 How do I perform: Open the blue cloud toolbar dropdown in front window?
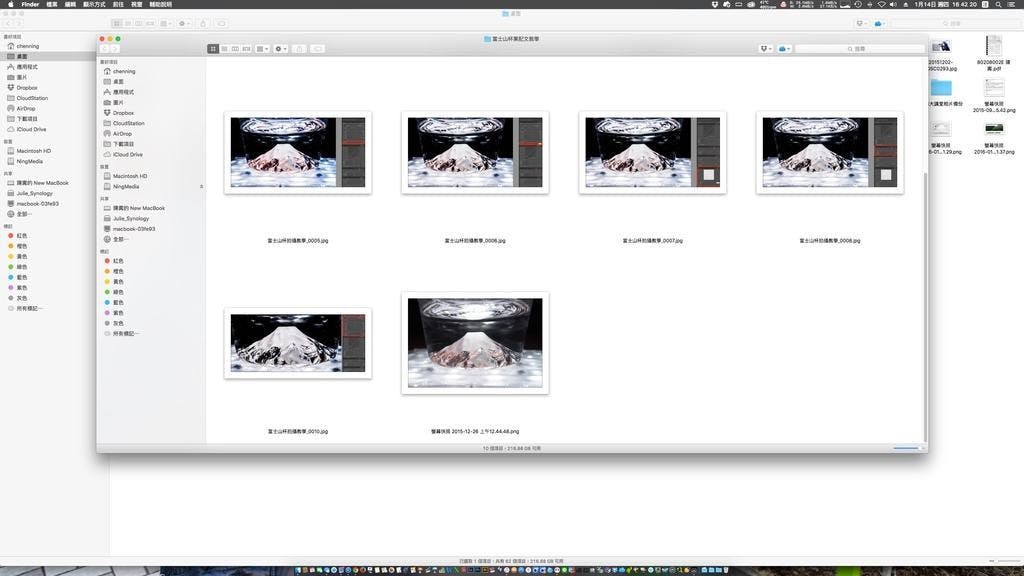point(784,49)
